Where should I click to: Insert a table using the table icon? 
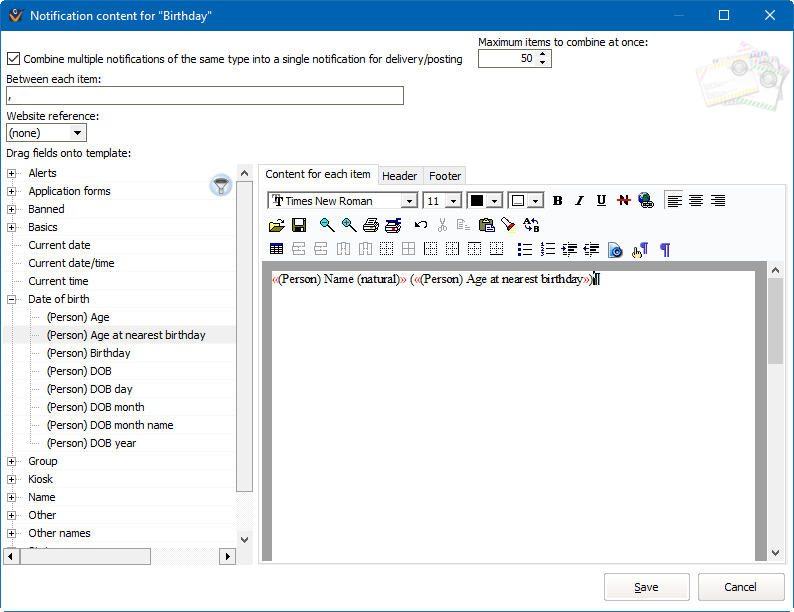coord(277,249)
